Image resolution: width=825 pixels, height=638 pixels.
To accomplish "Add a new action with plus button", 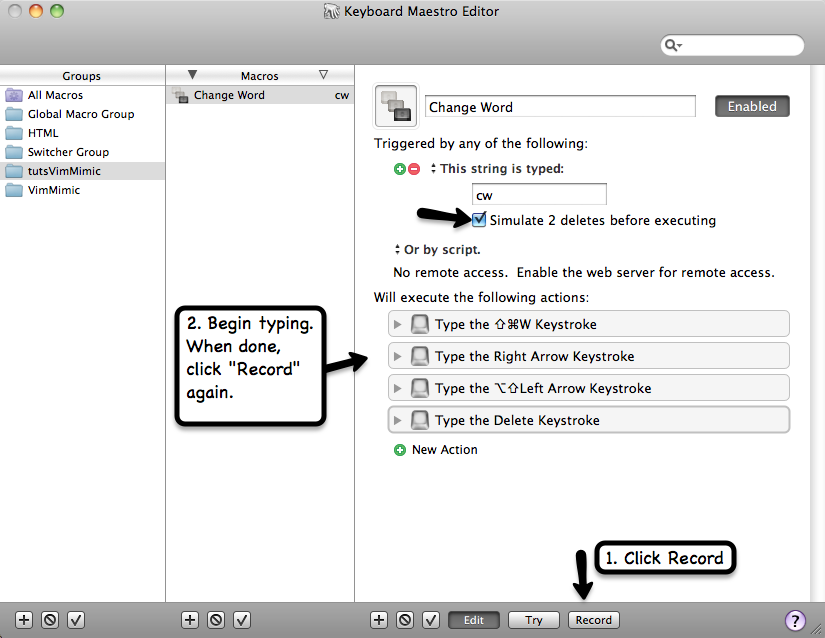I will pos(379,620).
